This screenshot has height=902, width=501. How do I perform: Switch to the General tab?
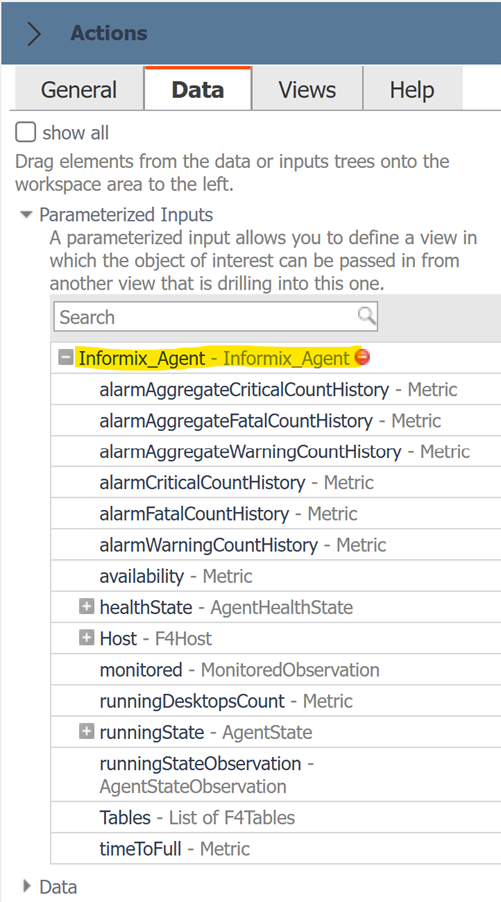point(79,89)
